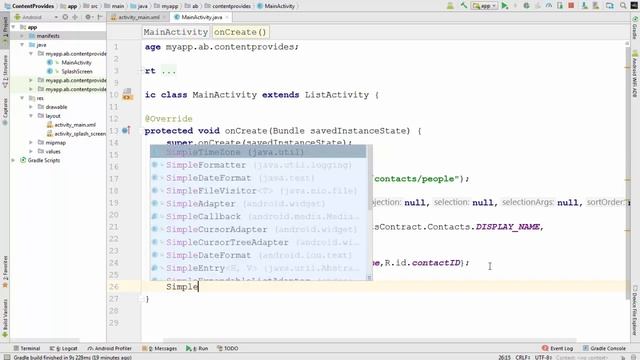Click MainActivity breadcrumb in the editor

pos(176,32)
